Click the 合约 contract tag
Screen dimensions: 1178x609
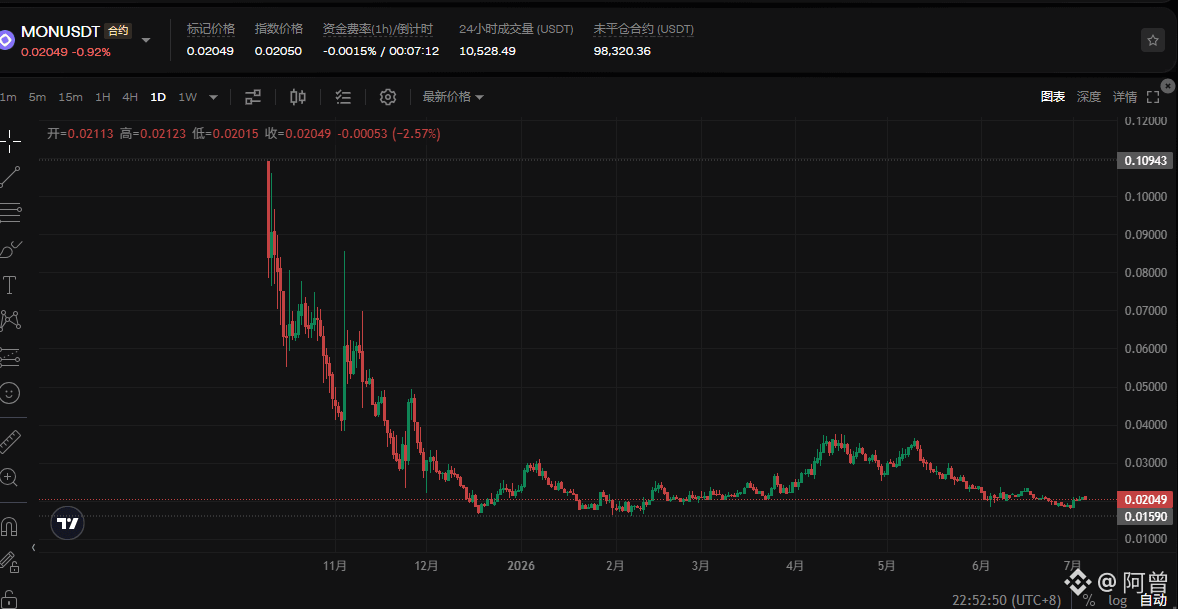tap(118, 32)
